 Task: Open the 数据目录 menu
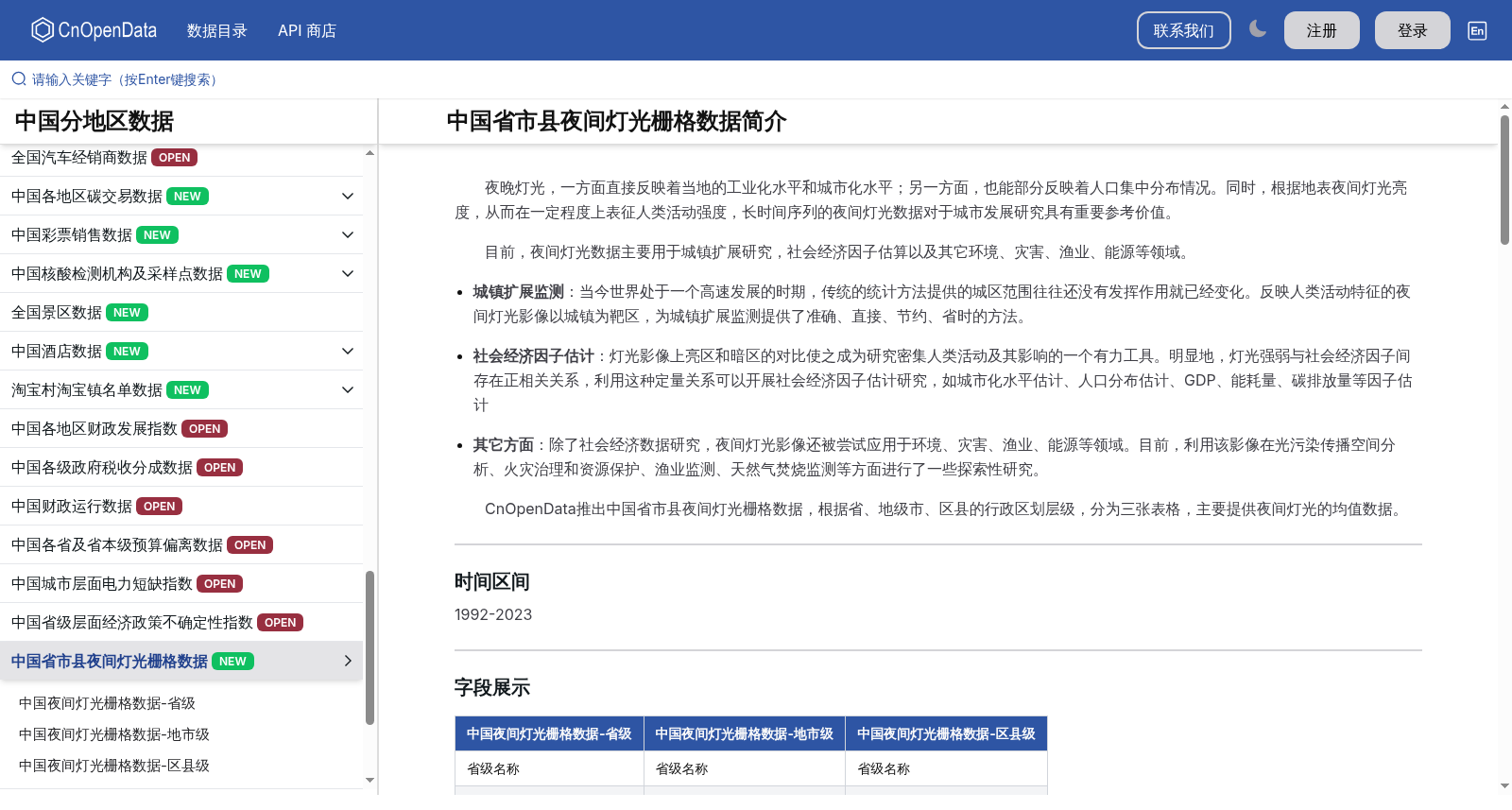tap(217, 30)
